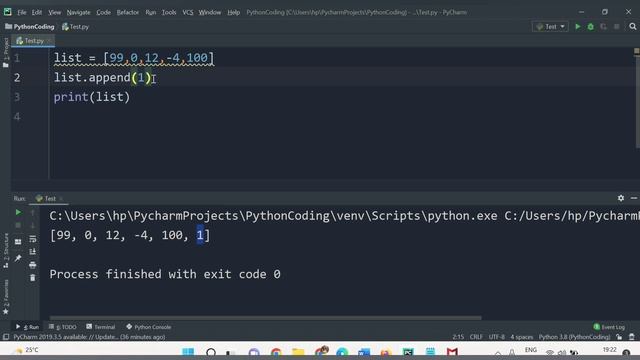Click the PythonCoding breadcrumb folder

click(x=29, y=27)
